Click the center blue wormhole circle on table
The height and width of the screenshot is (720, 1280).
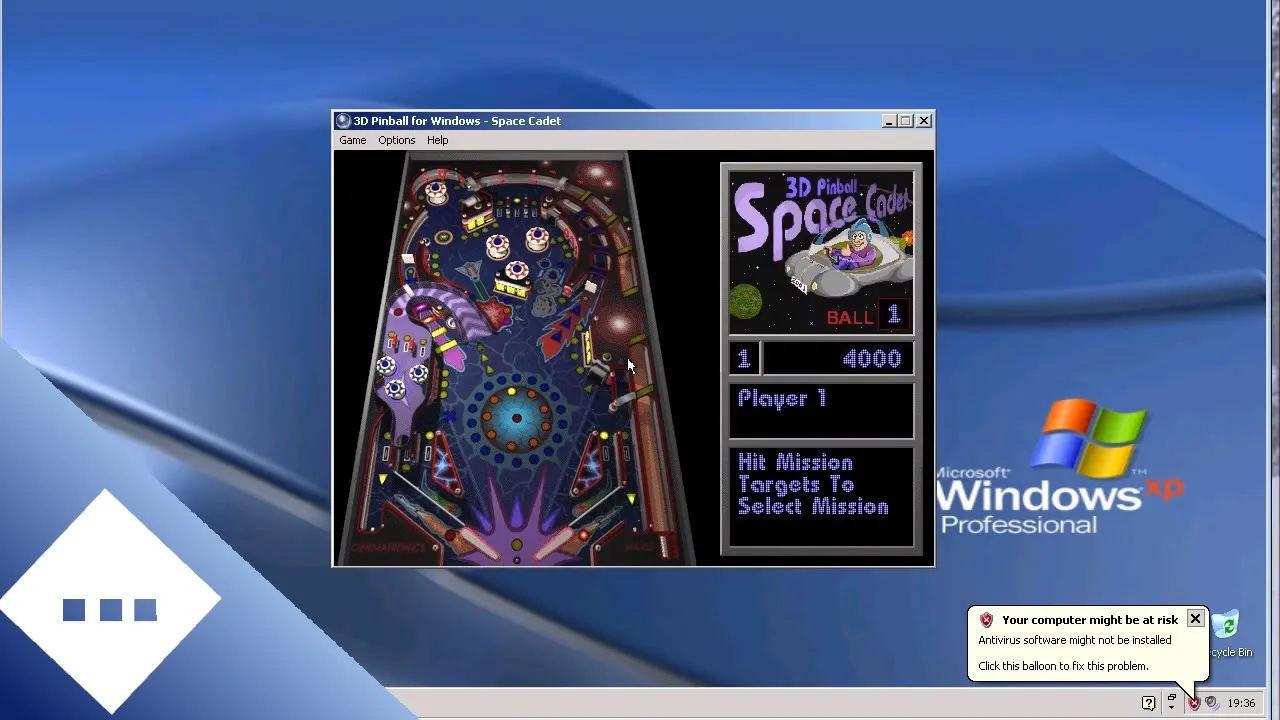click(x=516, y=418)
